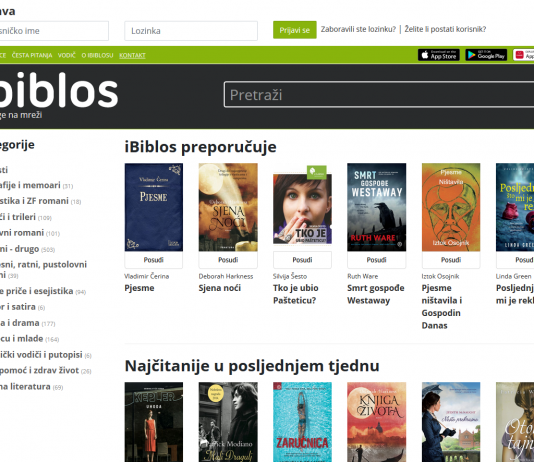Open the Google Play download badge
This screenshot has width=534, height=462.
click(486, 55)
